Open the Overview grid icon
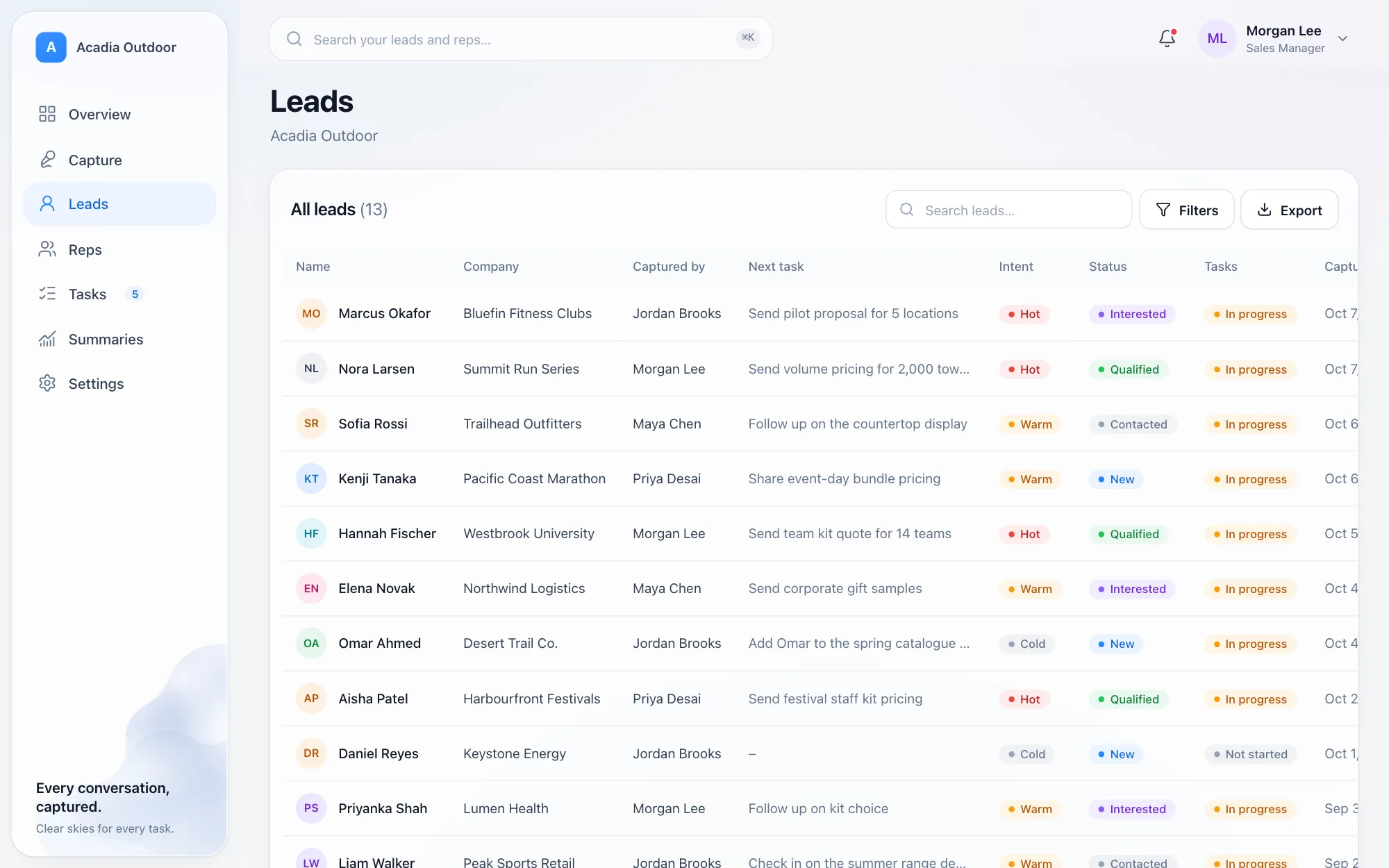1389x868 pixels. click(x=47, y=114)
